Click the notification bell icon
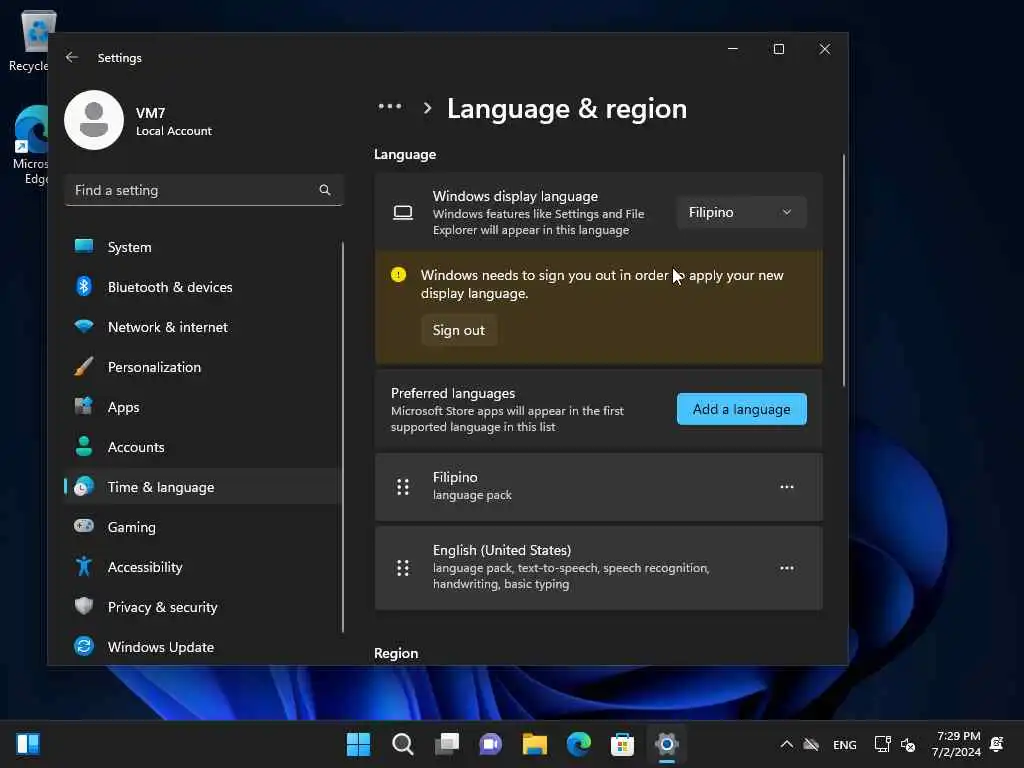1024x768 pixels. [997, 744]
